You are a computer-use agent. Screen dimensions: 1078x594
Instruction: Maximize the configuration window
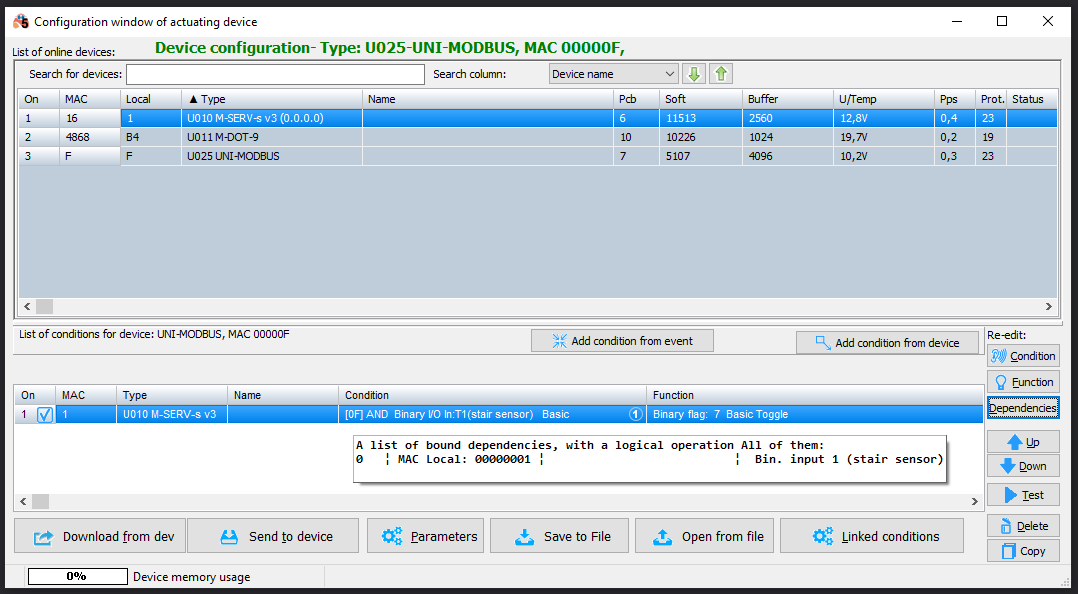tap(1002, 21)
